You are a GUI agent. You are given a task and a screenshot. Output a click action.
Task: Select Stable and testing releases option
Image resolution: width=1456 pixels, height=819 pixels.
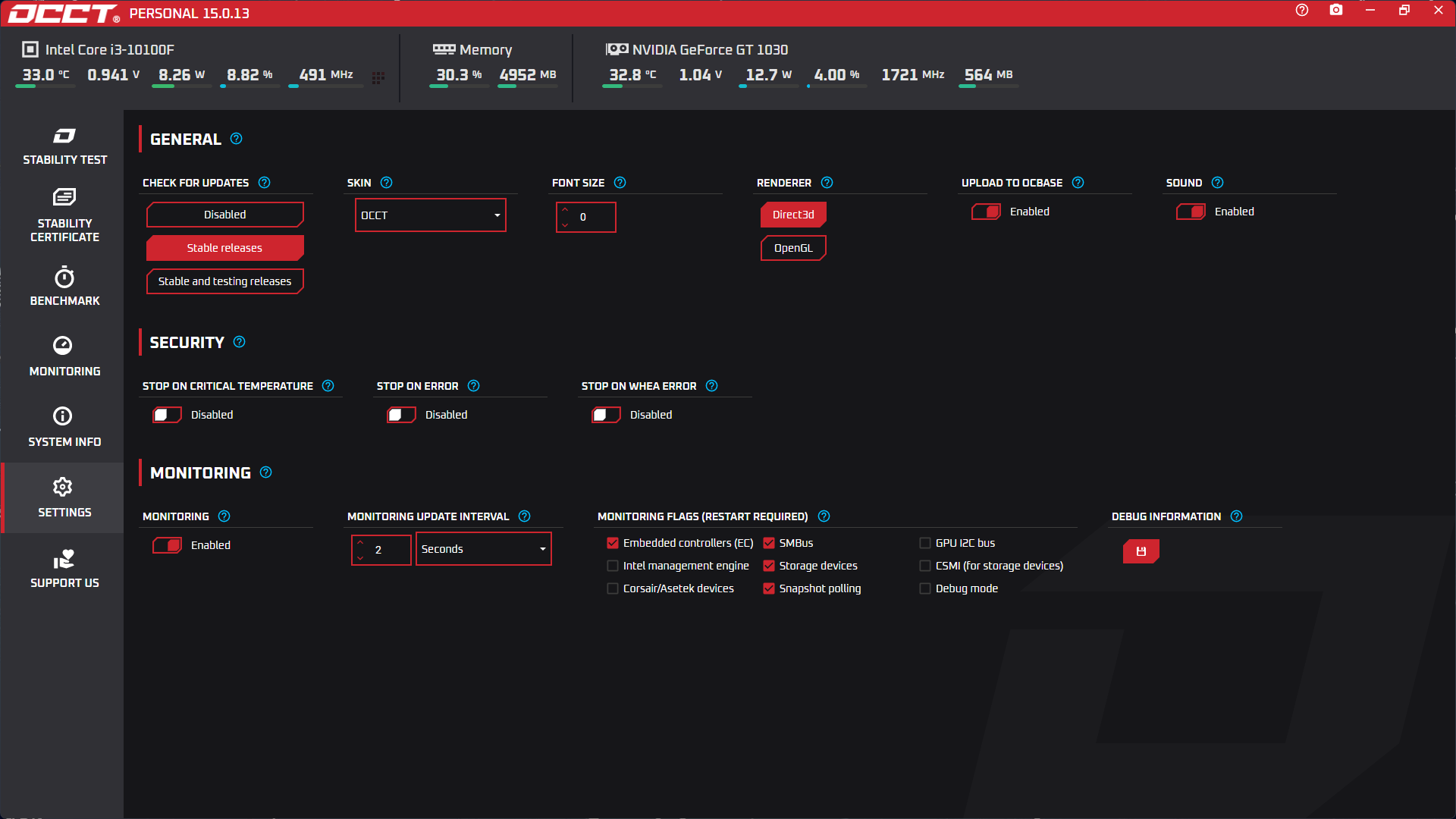click(x=224, y=281)
